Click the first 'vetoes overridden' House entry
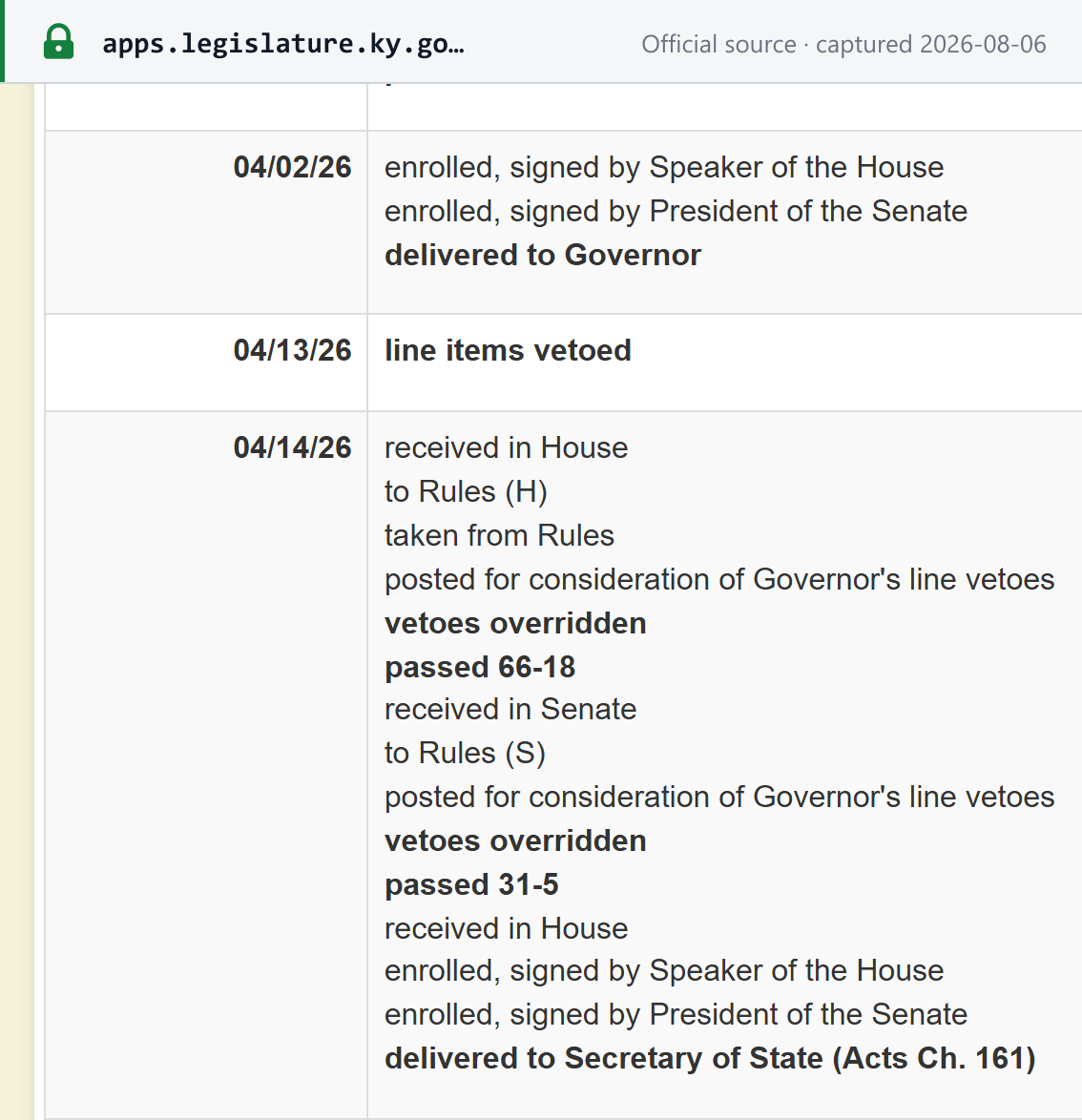The image size is (1082, 1120). point(515,624)
